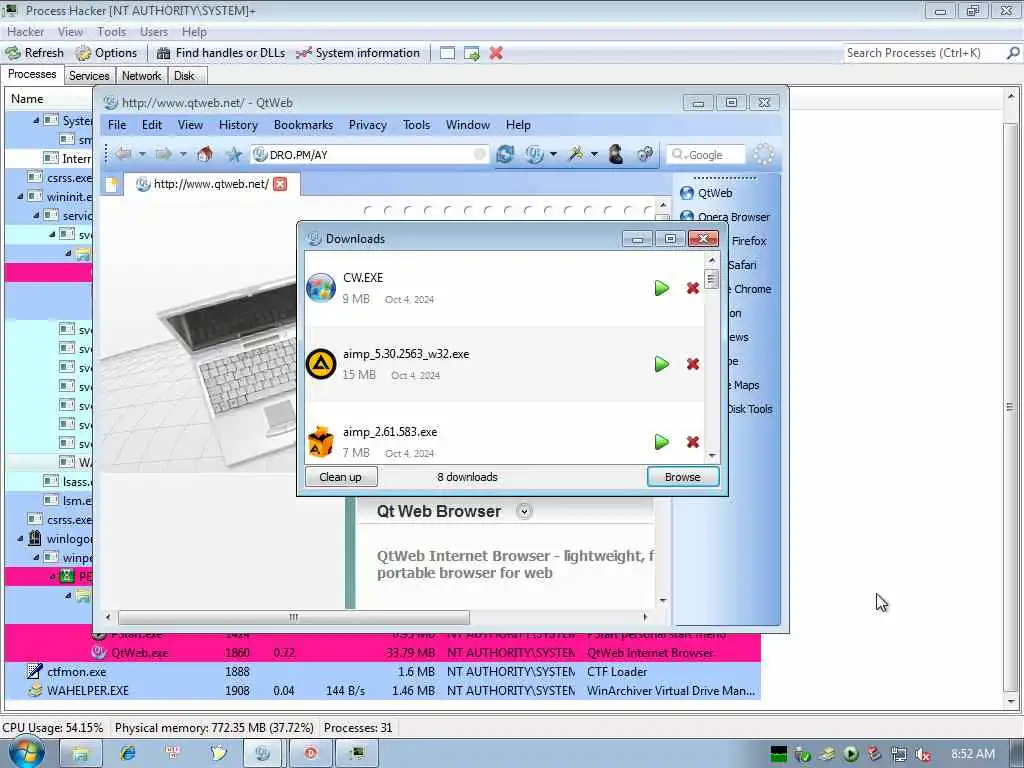Image resolution: width=1024 pixels, height=768 pixels.
Task: Click the Clean up button
Action: [341, 477]
